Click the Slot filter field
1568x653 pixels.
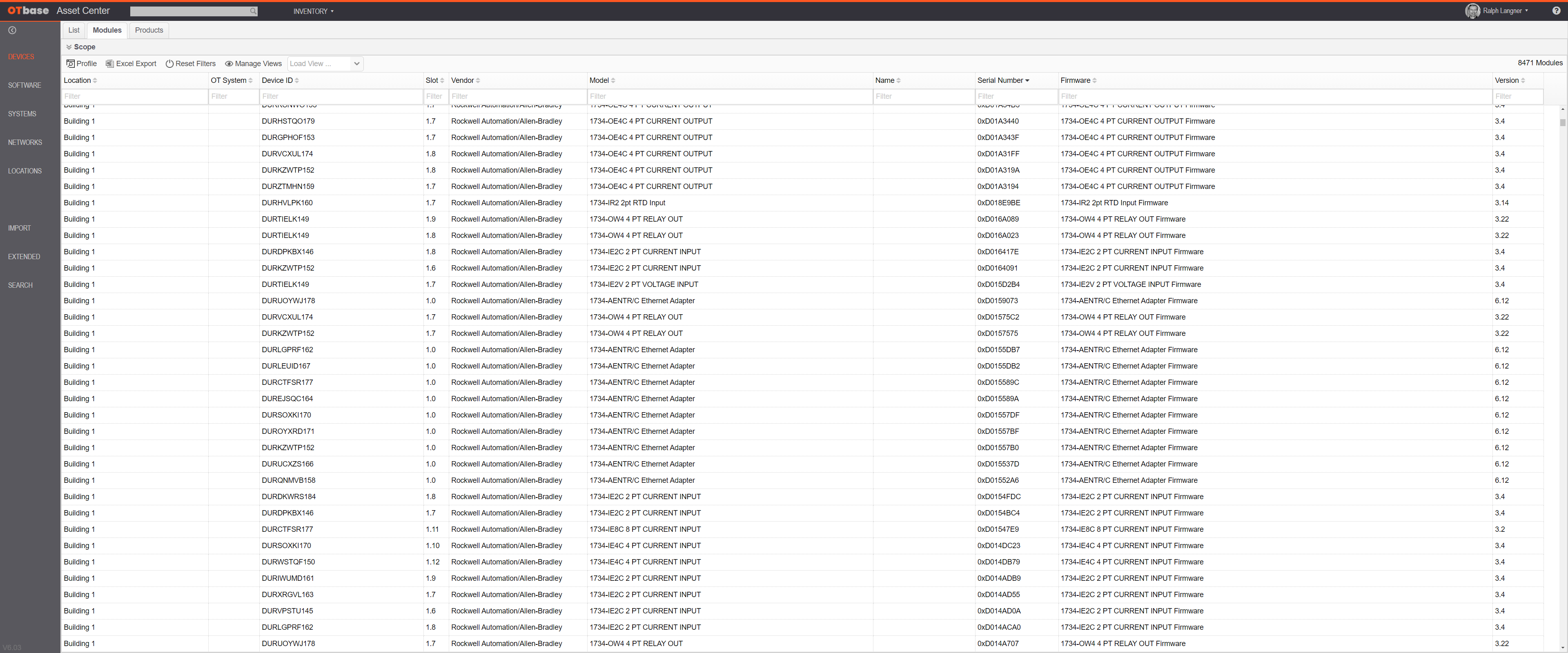[436, 96]
